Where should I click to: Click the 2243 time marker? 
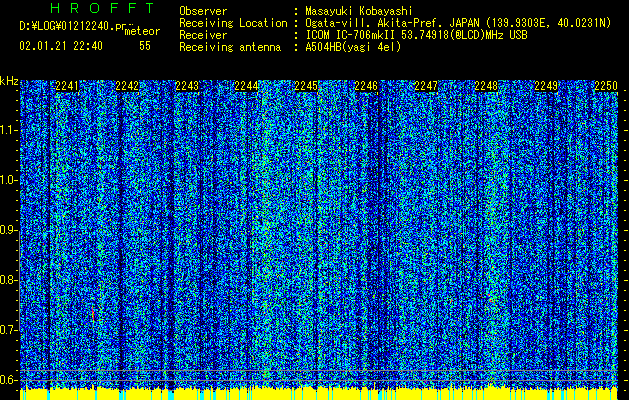point(187,86)
